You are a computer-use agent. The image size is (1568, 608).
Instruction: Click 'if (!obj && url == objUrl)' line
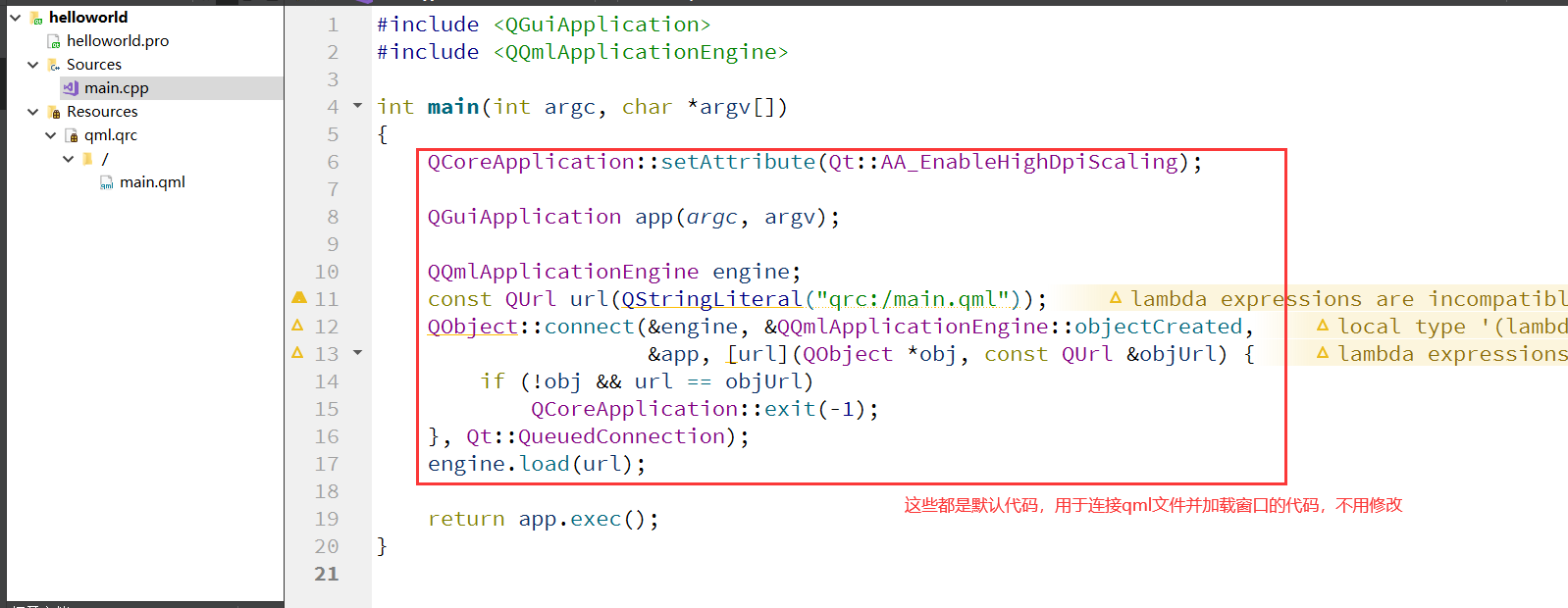point(647,381)
